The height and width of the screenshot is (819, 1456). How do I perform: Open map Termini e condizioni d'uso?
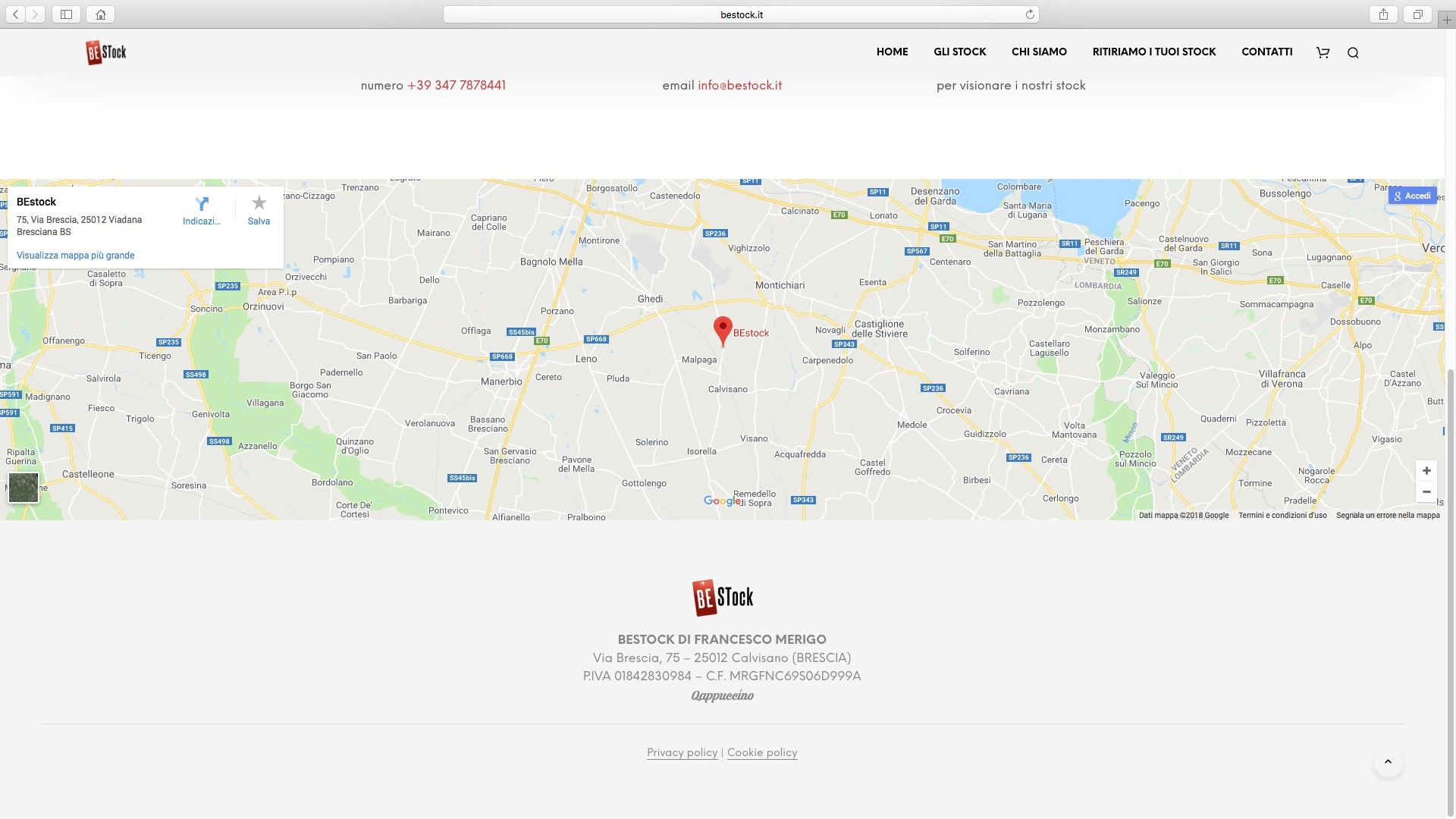pyautogui.click(x=1282, y=515)
